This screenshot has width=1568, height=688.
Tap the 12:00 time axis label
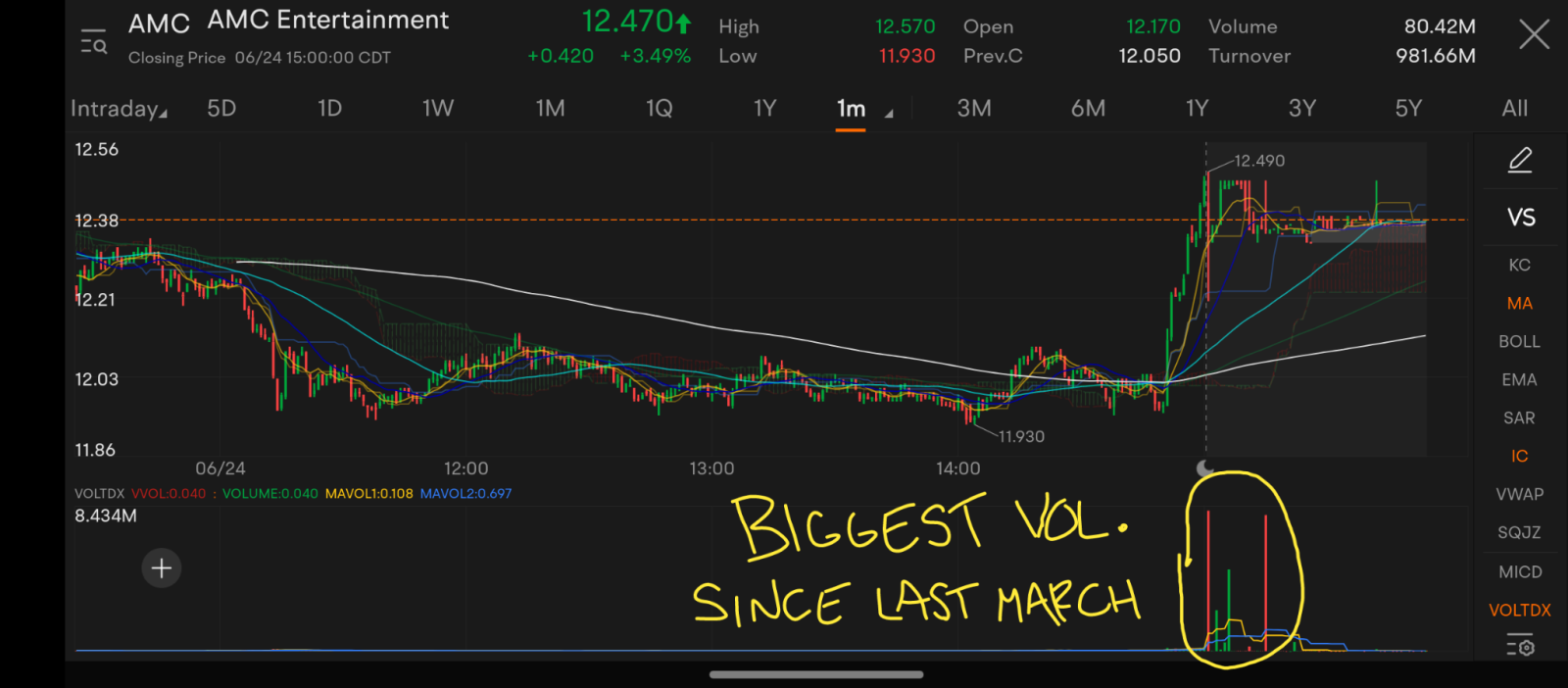coord(465,468)
